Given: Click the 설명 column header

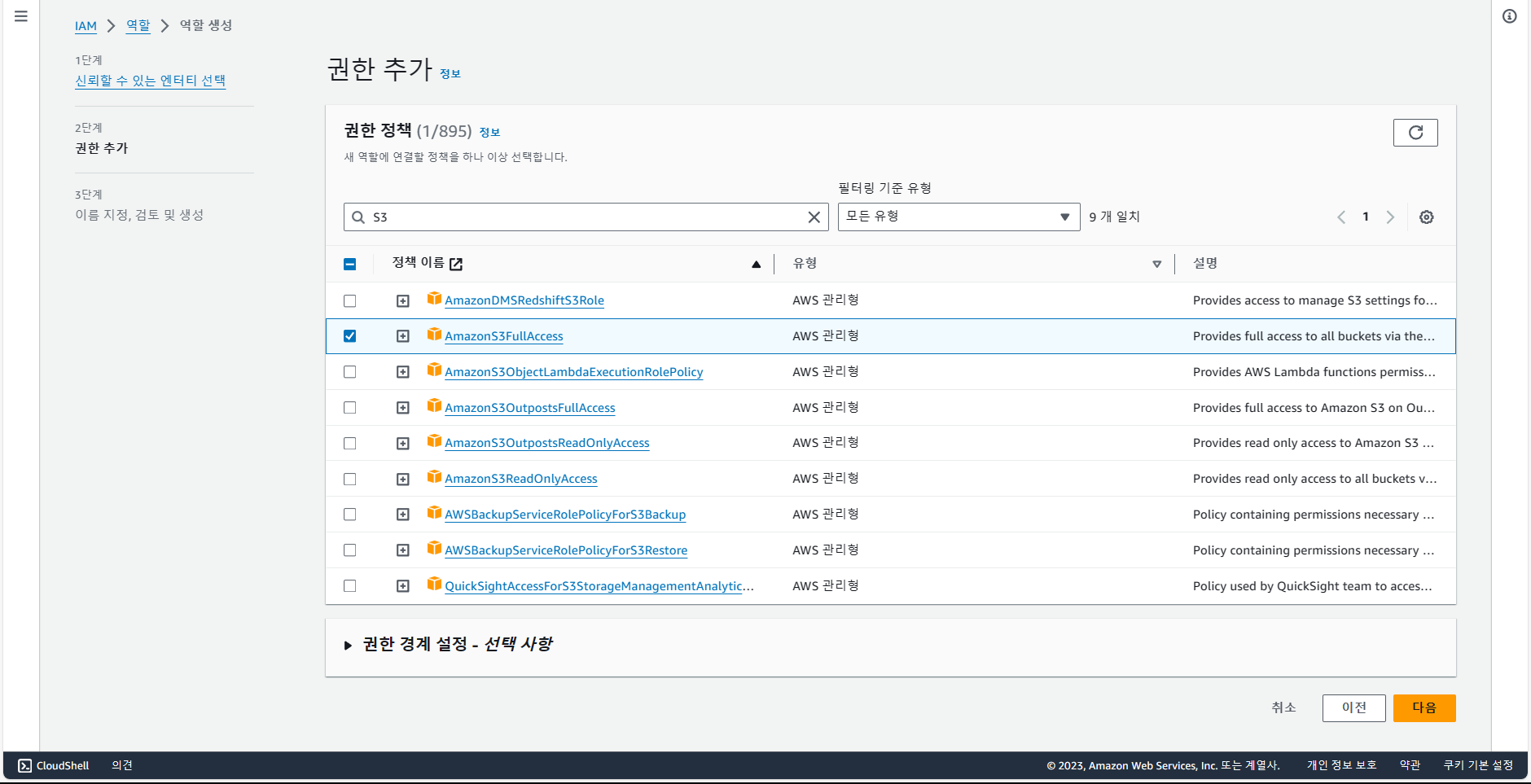Looking at the screenshot, I should tap(1205, 263).
